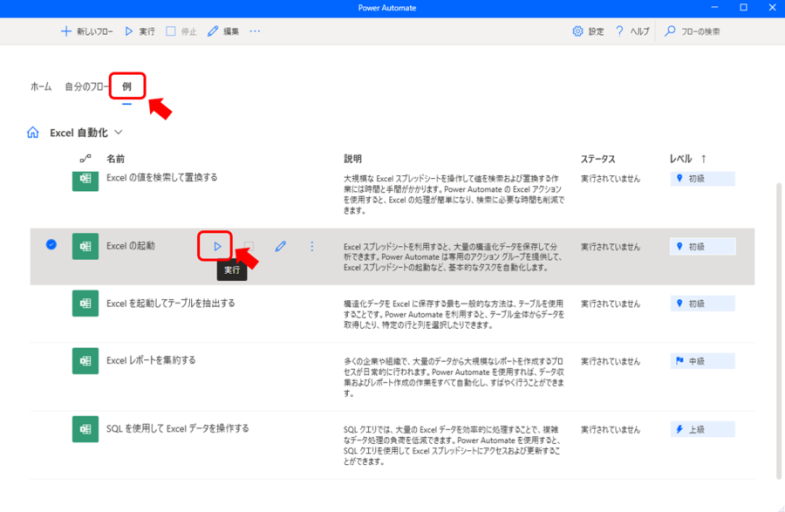The height and width of the screenshot is (512, 785).
Task: Click the ステータス column header
Action: [598, 159]
